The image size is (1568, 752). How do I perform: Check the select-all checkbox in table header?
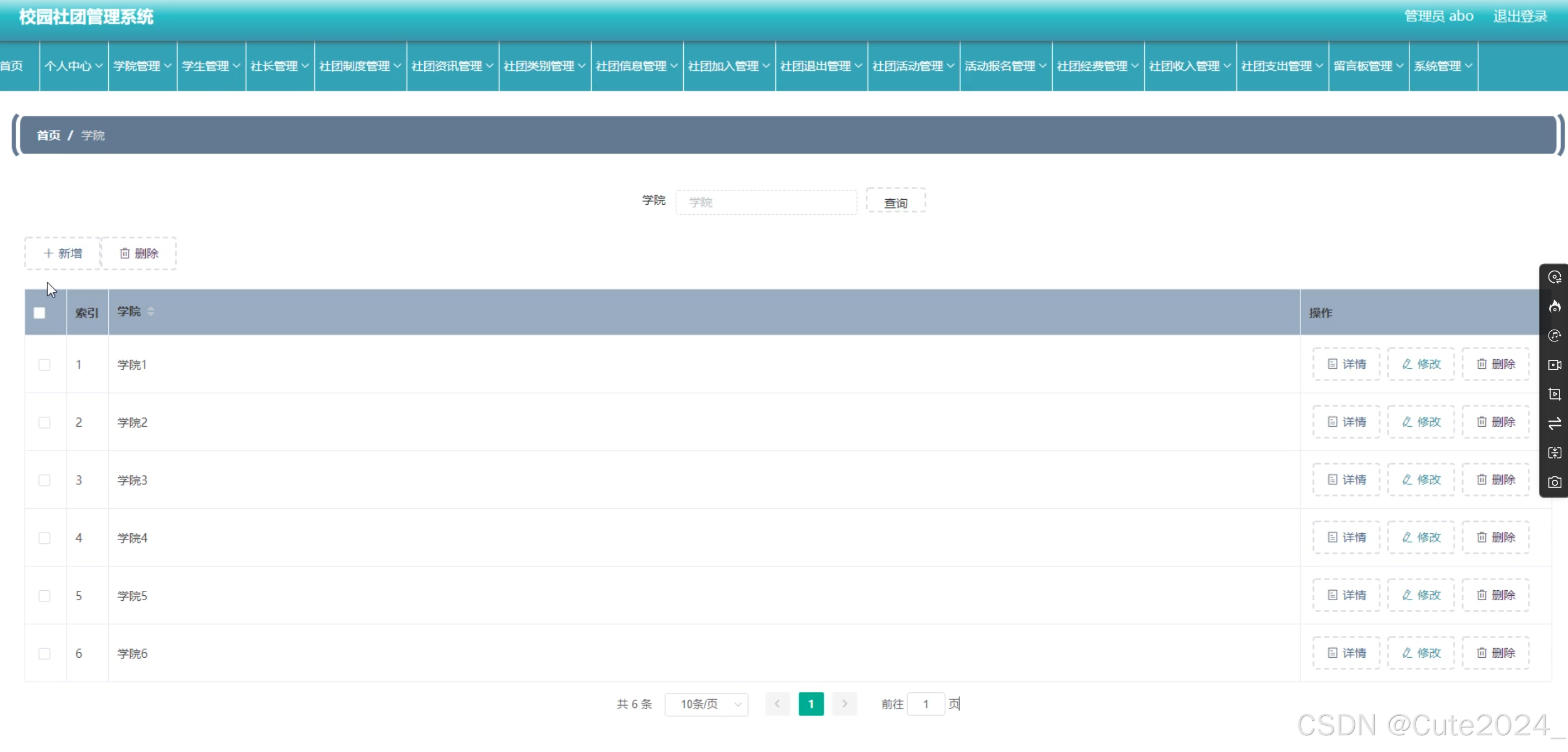(39, 312)
